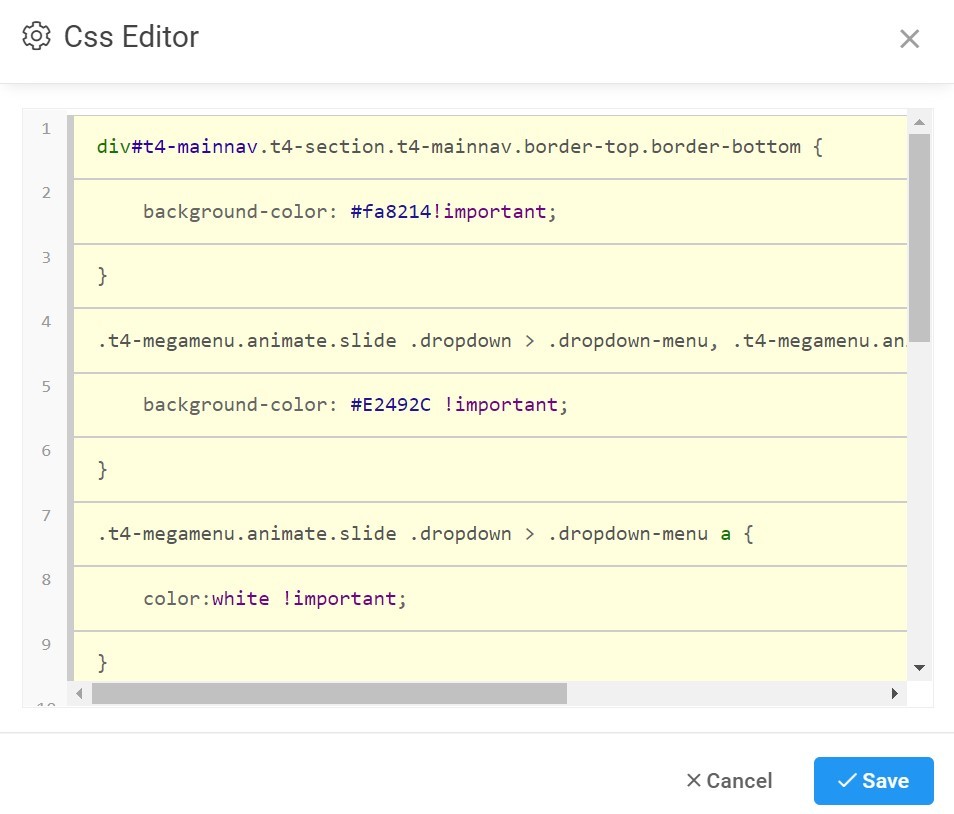
Task: Click the closing brace on line 6
Action: (103, 470)
